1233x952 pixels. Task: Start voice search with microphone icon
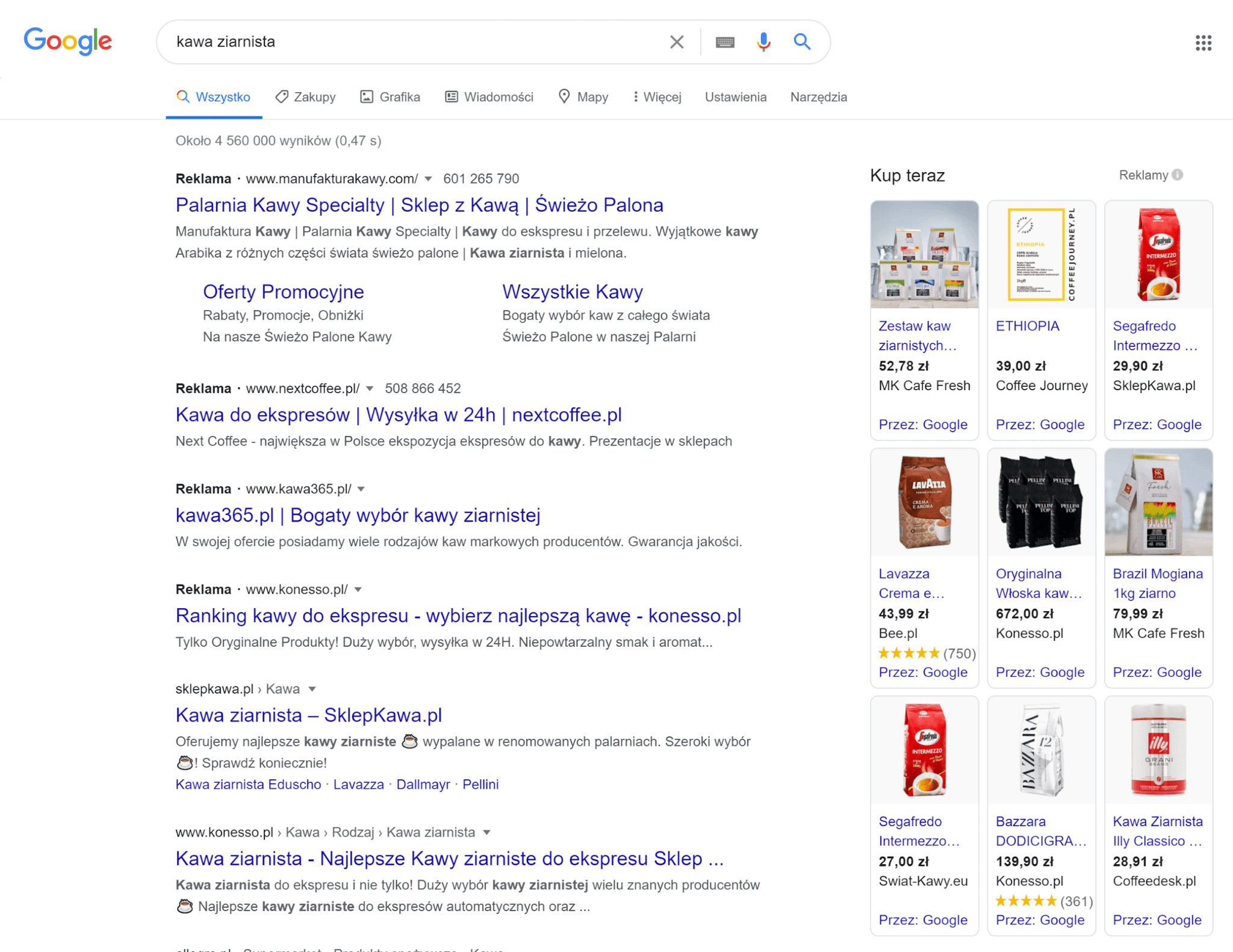763,42
